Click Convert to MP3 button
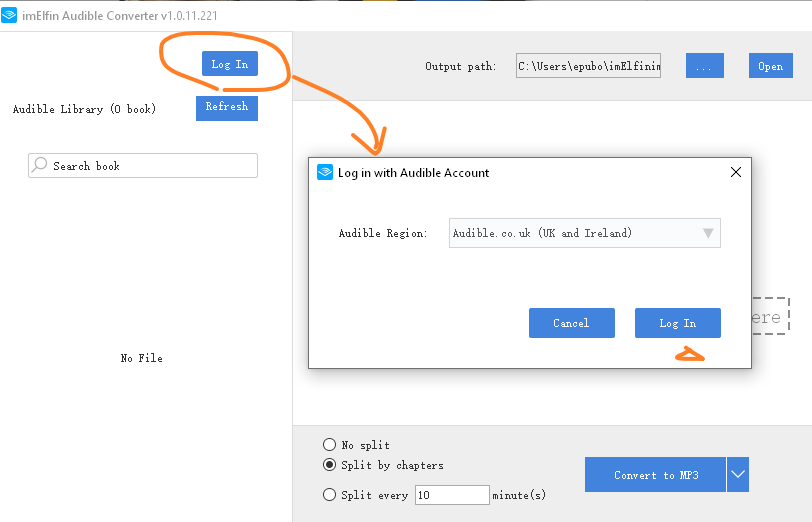Viewport: 812px width, 522px height. pos(656,475)
